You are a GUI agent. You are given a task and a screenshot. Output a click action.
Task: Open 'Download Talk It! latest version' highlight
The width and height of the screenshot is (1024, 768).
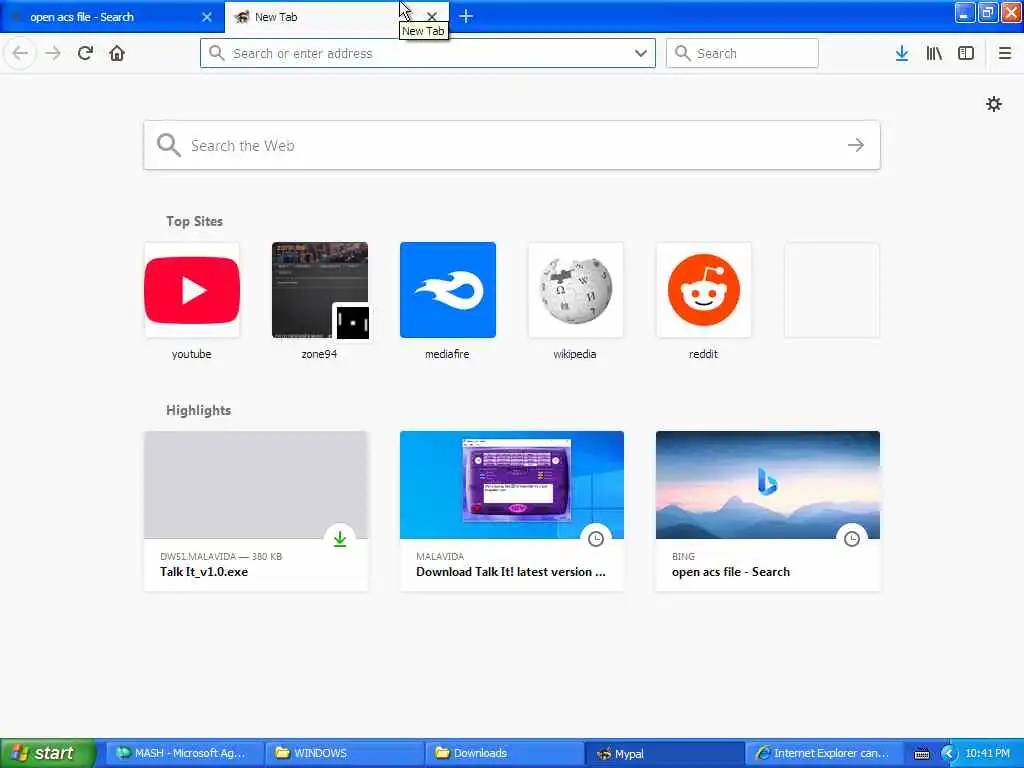click(x=512, y=511)
